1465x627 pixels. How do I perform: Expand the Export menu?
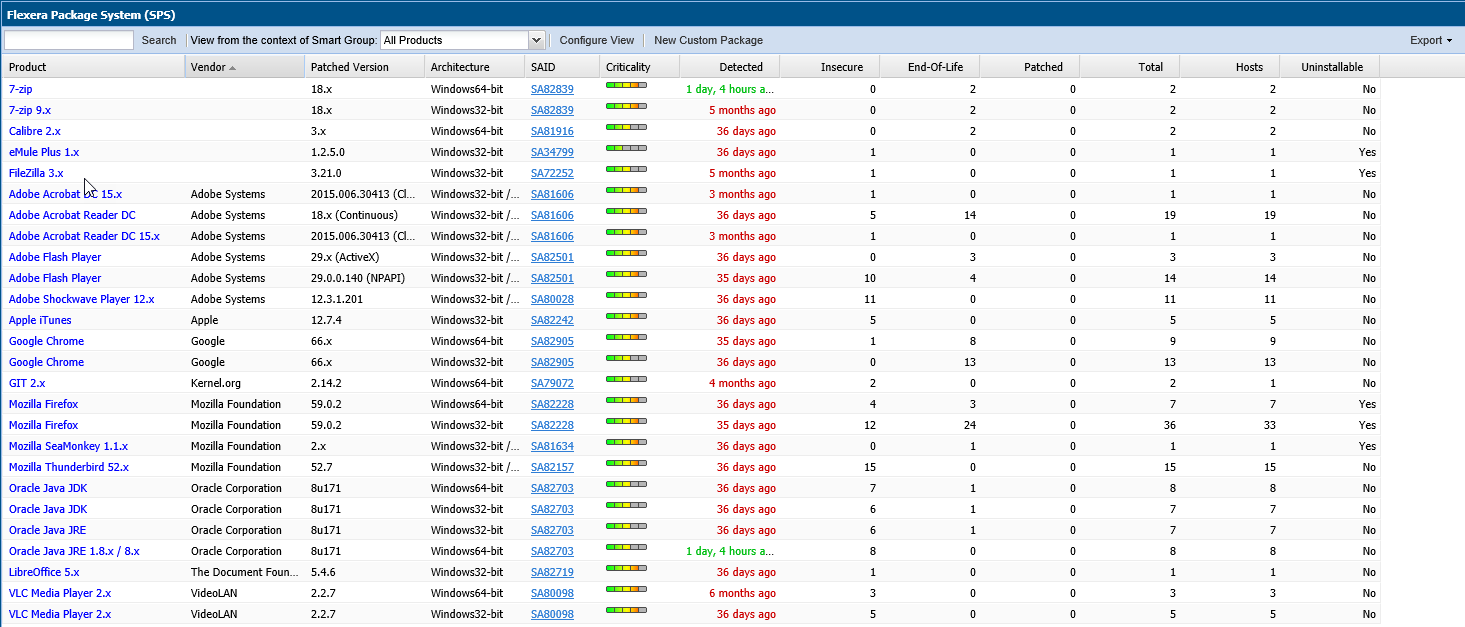tap(1431, 40)
